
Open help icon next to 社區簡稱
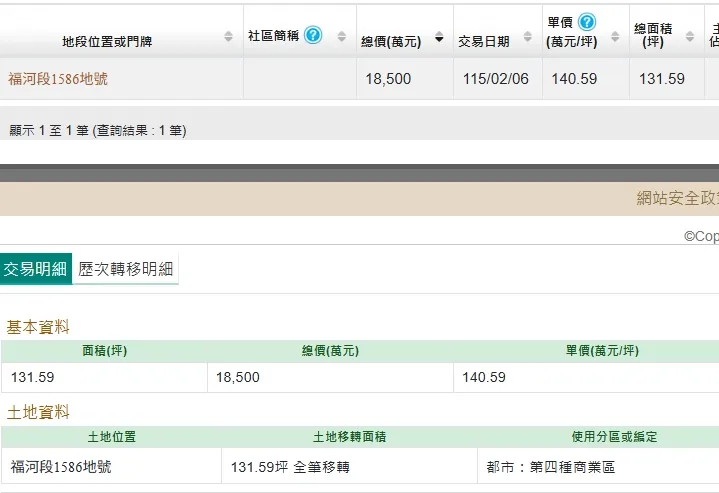(313, 35)
